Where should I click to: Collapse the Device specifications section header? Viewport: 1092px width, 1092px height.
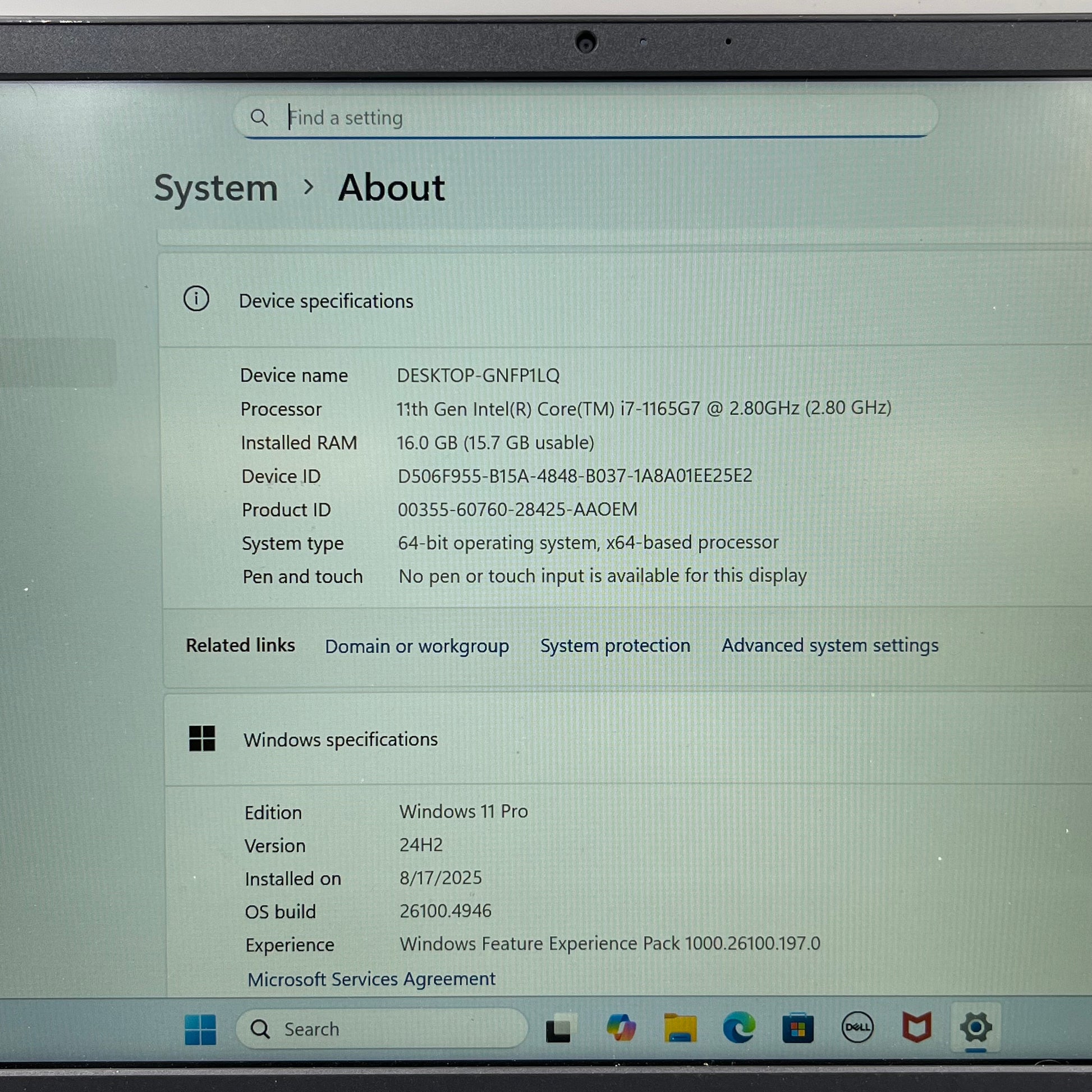coord(625,300)
